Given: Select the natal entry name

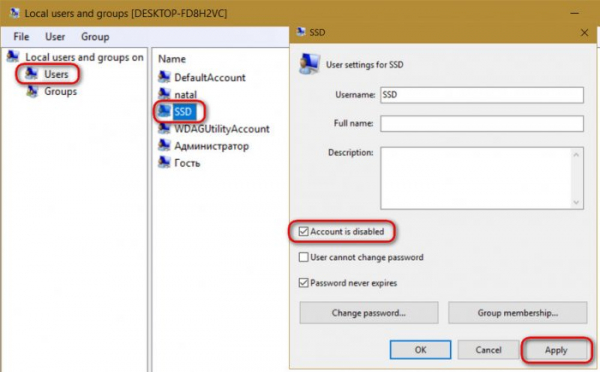Looking at the screenshot, I should click(x=185, y=95).
